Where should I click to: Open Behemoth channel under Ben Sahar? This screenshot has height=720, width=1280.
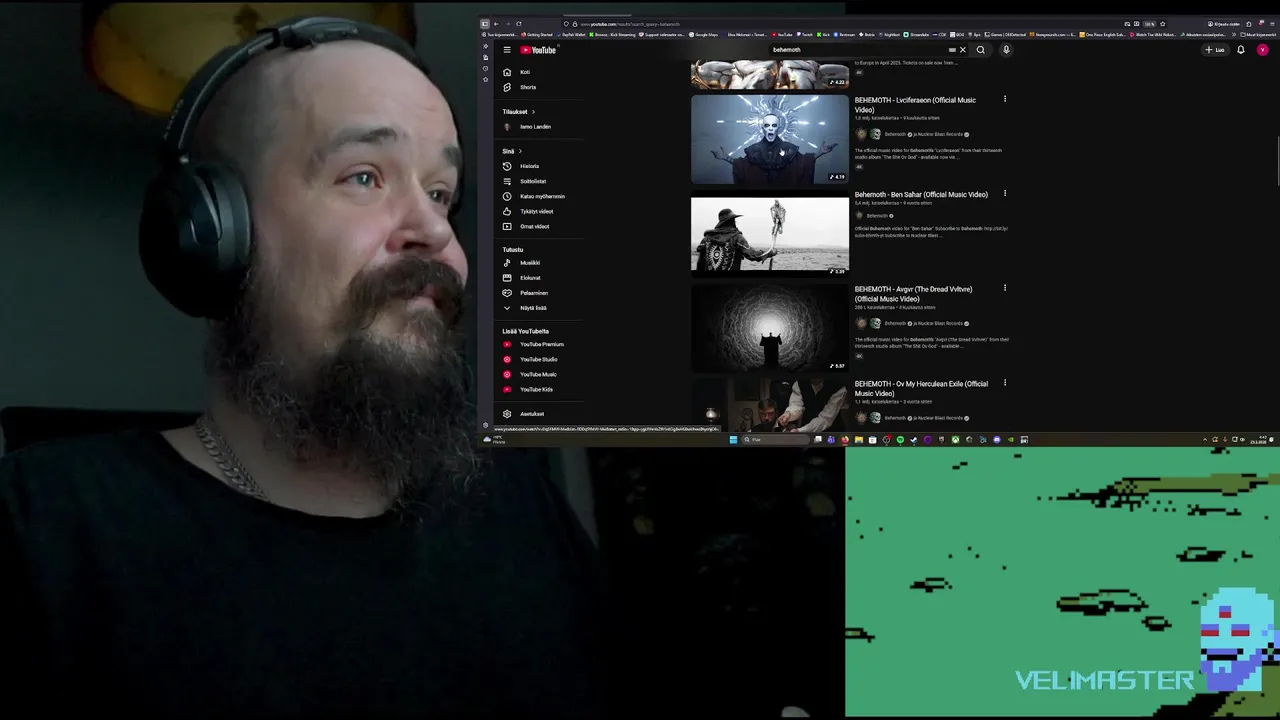[876, 216]
